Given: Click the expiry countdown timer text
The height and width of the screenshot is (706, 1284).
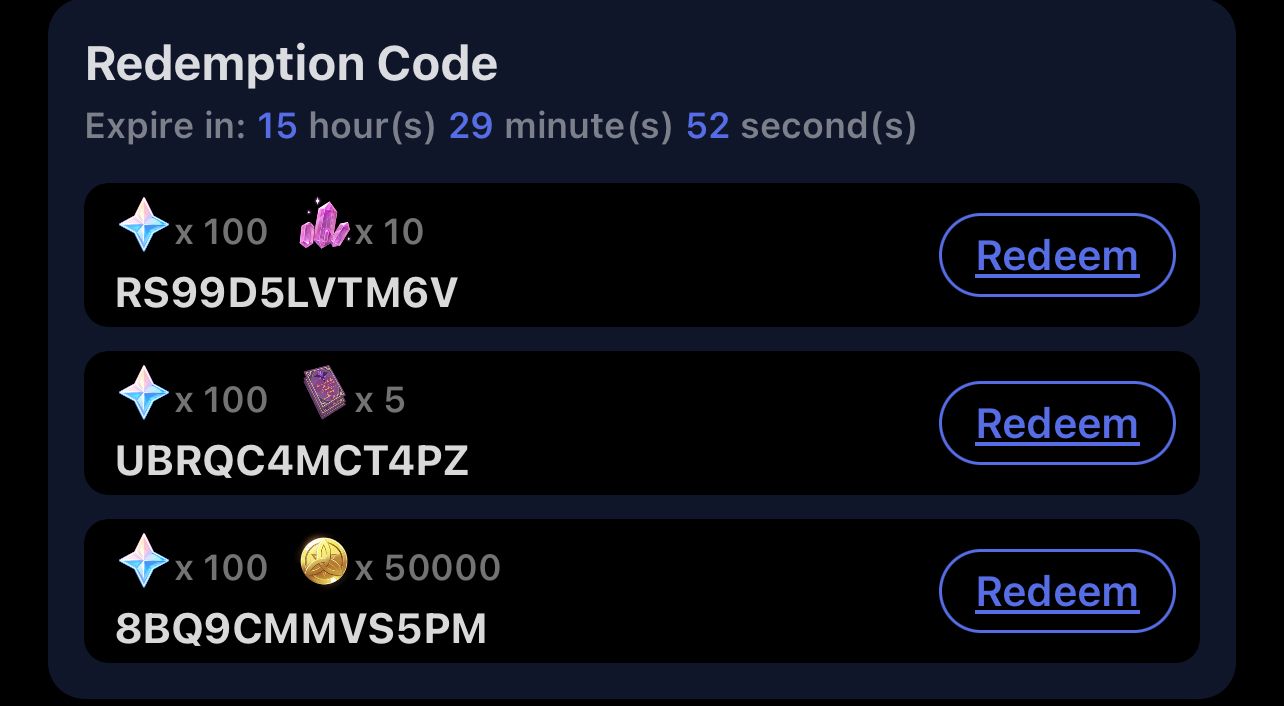Looking at the screenshot, I should [500, 126].
